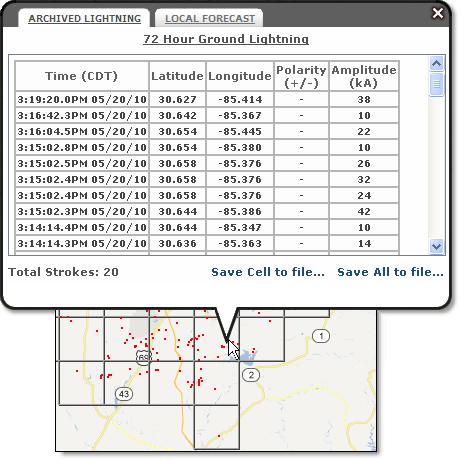The height and width of the screenshot is (460, 460).
Task: Click lake area near cursor on map
Action: coord(247,356)
